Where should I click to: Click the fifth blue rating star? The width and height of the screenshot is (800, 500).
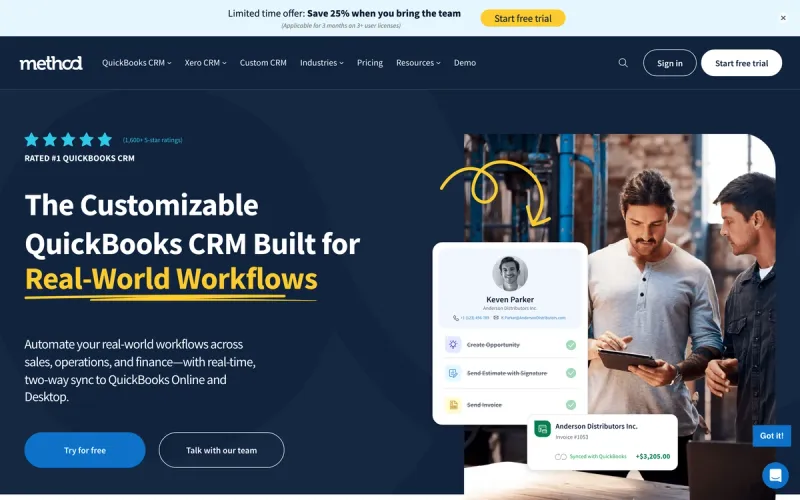105,139
